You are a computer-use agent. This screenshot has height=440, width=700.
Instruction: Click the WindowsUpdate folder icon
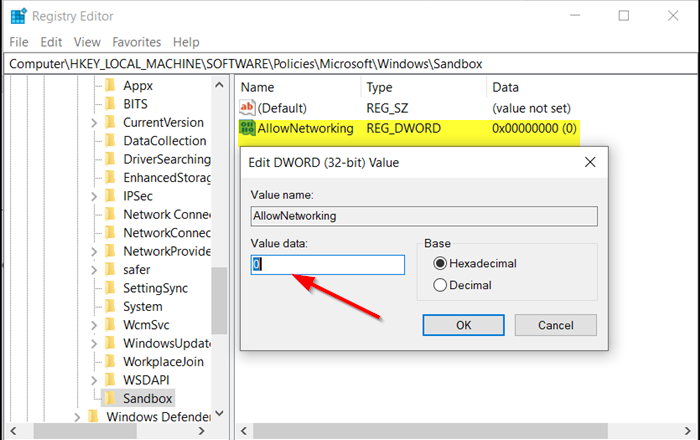click(x=110, y=343)
